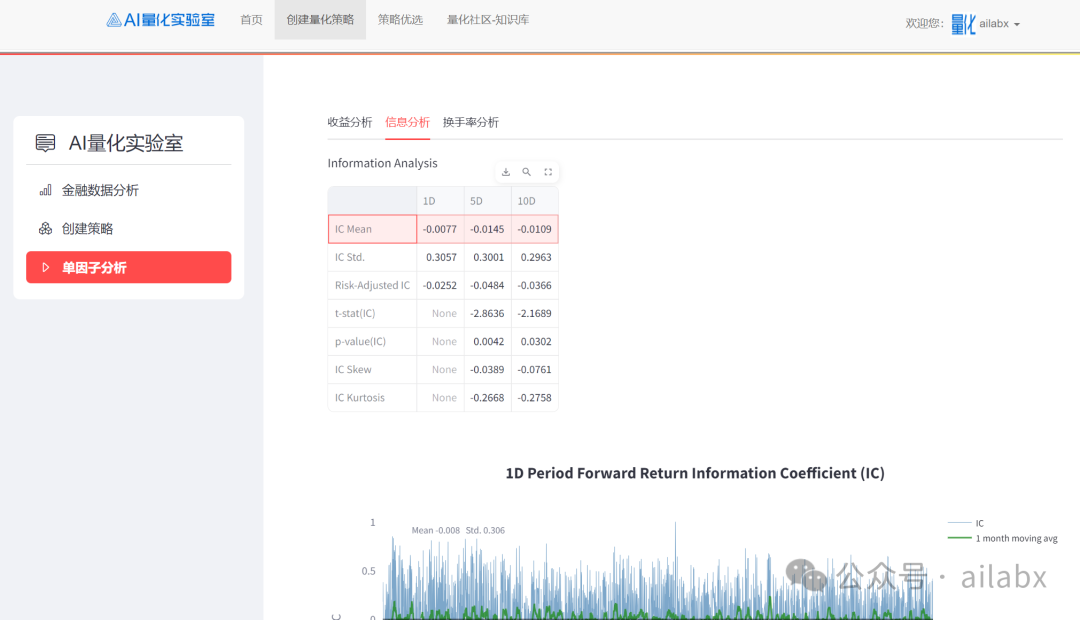Click the IC Mean 10D value -0.0109

pyautogui.click(x=535, y=229)
